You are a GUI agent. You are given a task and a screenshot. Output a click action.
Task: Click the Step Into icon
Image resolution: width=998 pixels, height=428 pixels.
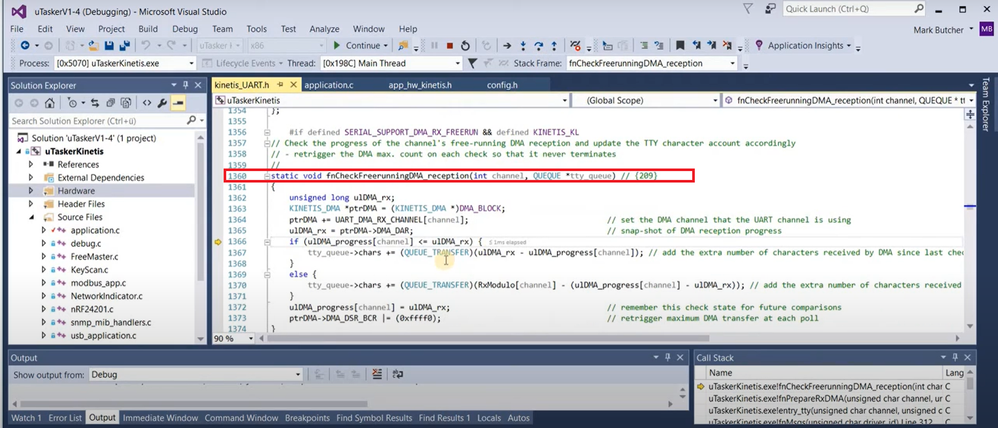(x=523, y=46)
